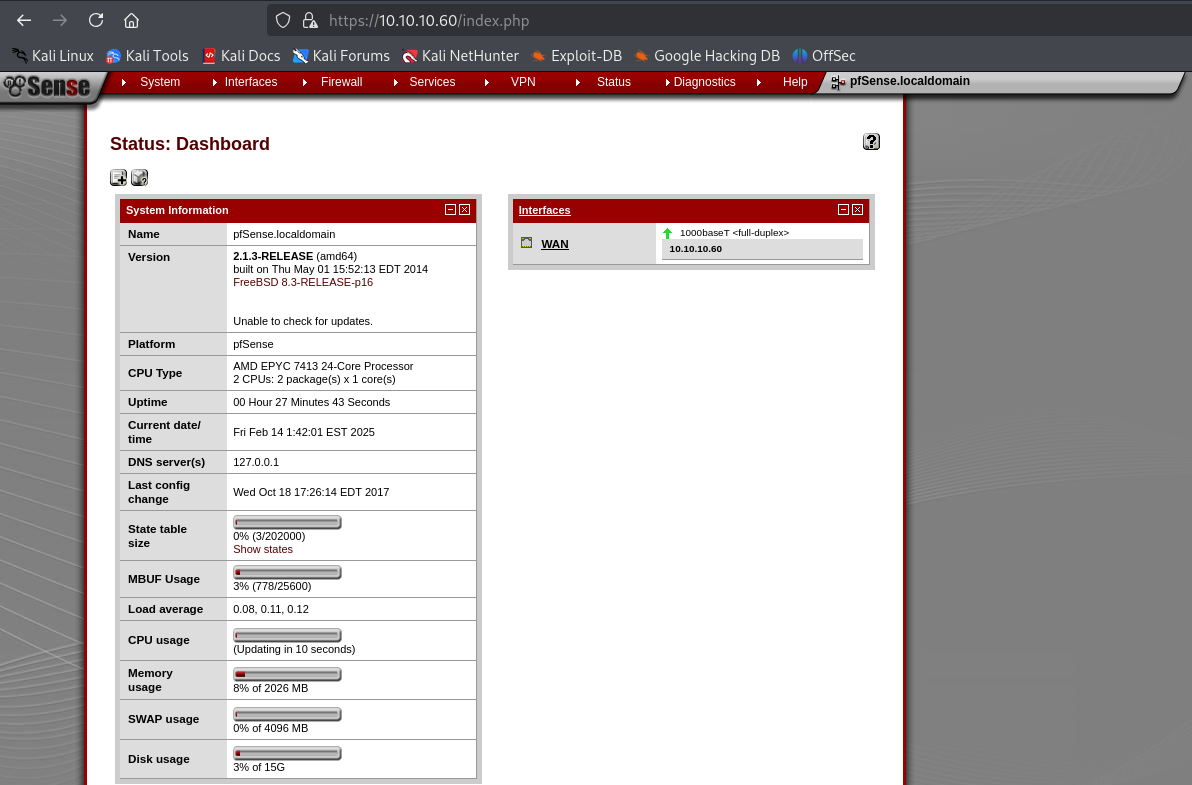
Task: Expand the Firewall menu
Action: (341, 82)
